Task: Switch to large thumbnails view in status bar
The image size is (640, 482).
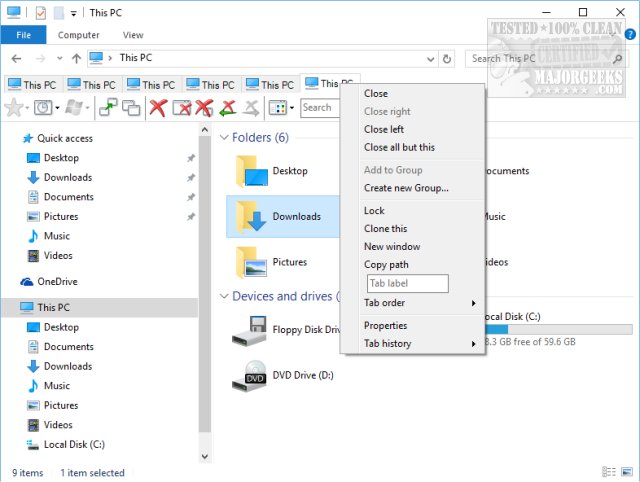Action: [627, 472]
